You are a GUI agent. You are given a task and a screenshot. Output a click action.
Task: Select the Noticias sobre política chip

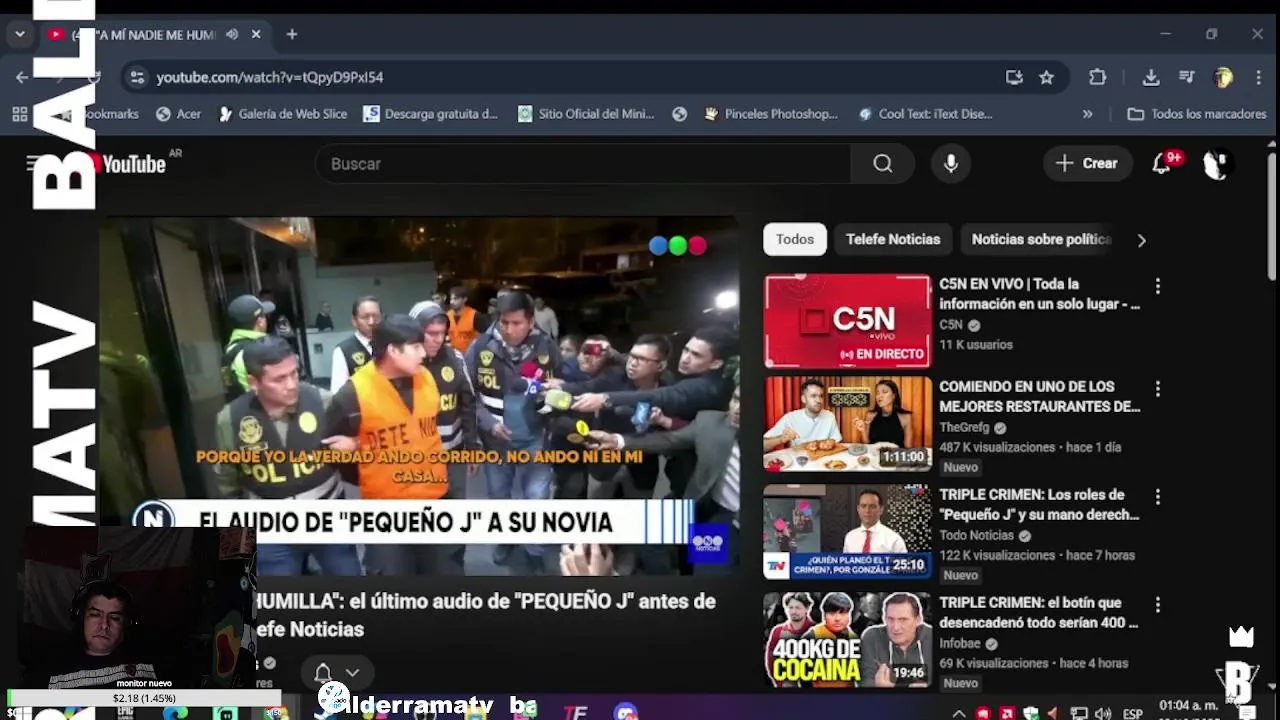pos(1041,239)
